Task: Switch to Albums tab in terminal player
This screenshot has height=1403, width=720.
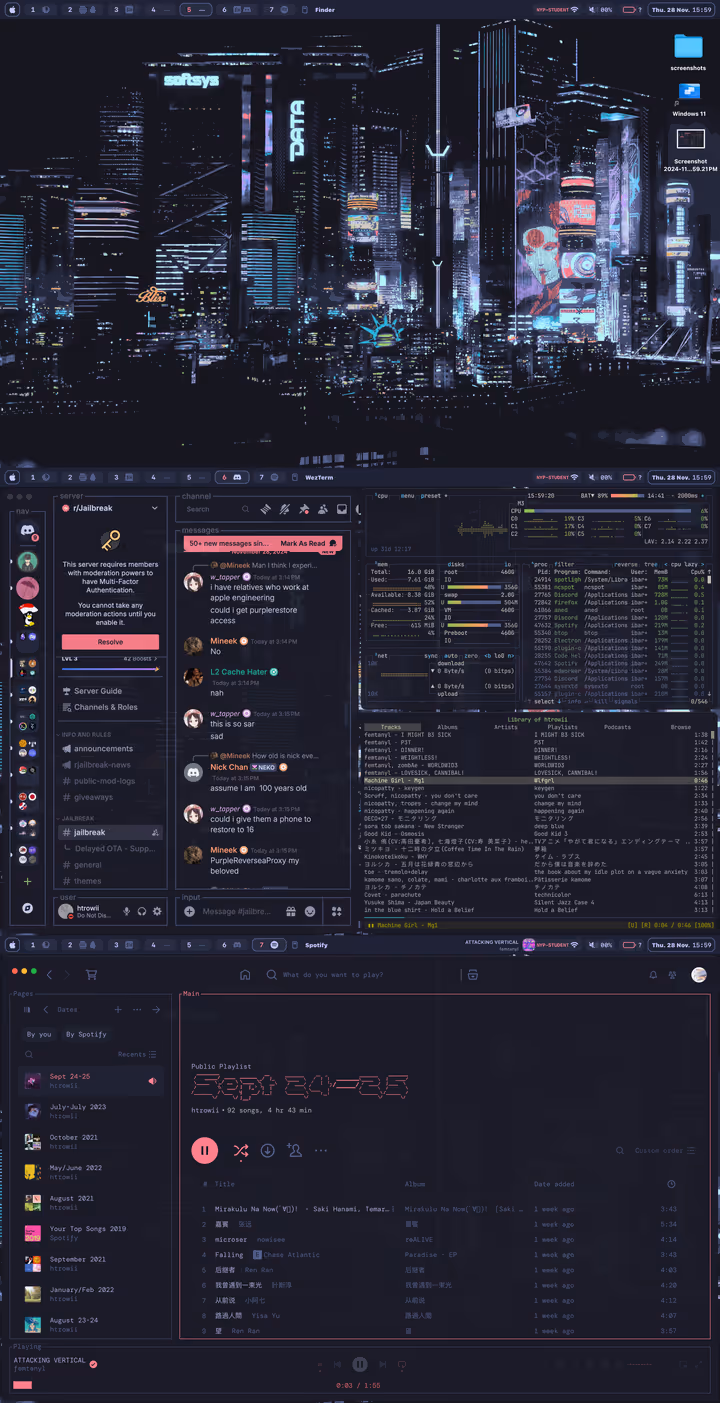Action: pos(447,727)
